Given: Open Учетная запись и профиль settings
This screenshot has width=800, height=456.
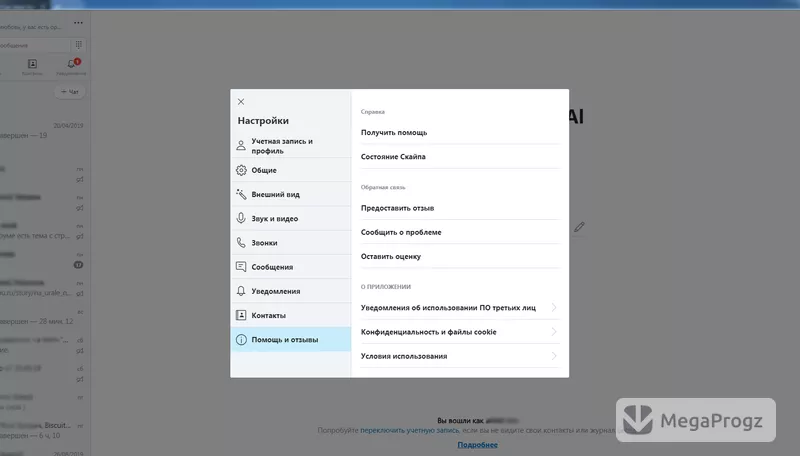Looking at the screenshot, I should (x=291, y=146).
